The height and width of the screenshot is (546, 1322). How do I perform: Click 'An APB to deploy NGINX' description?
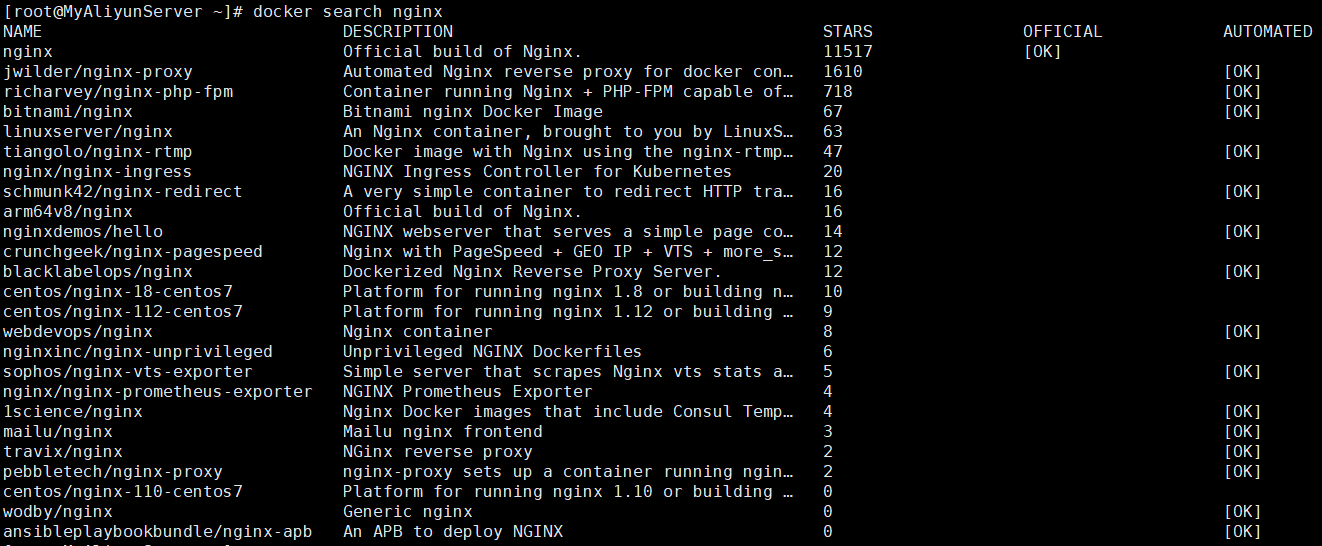click(x=453, y=531)
